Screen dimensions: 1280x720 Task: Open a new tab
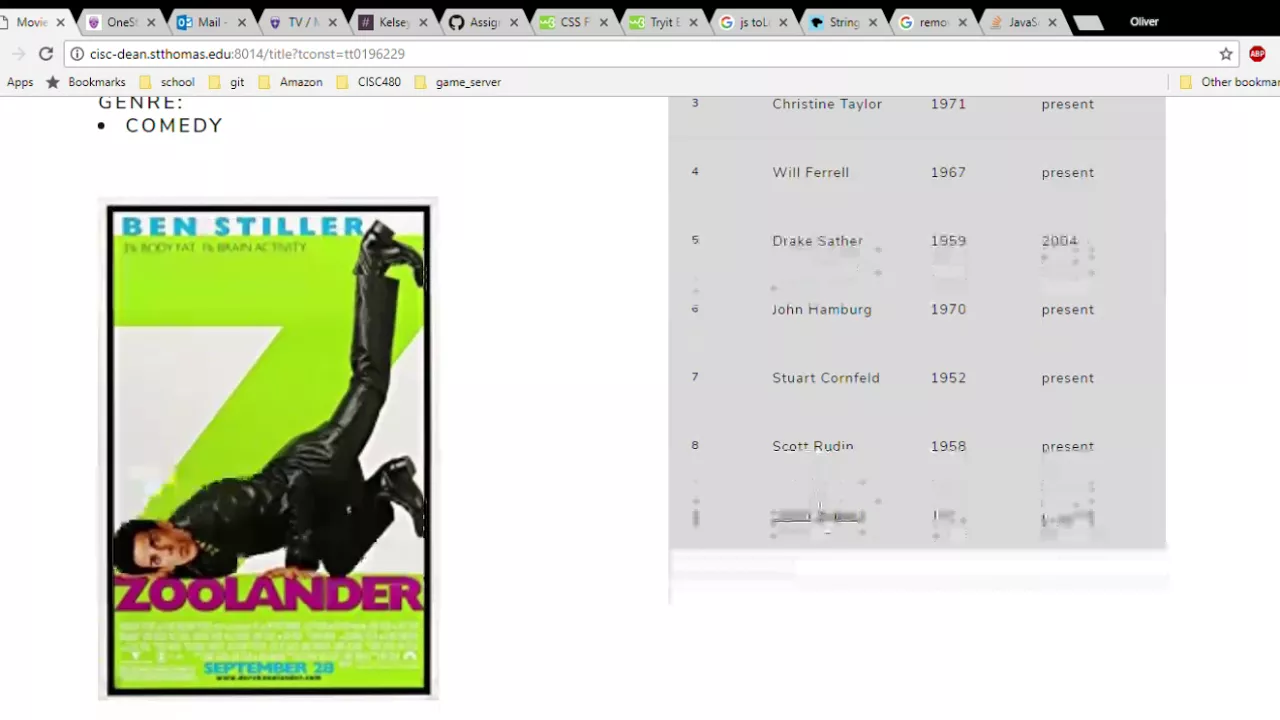pos(1088,23)
